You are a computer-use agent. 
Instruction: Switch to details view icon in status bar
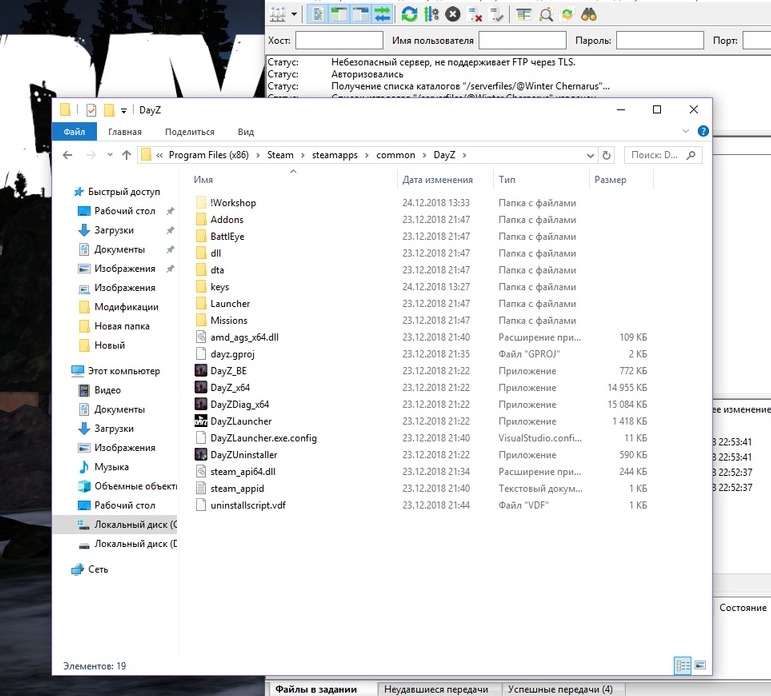coord(682,666)
